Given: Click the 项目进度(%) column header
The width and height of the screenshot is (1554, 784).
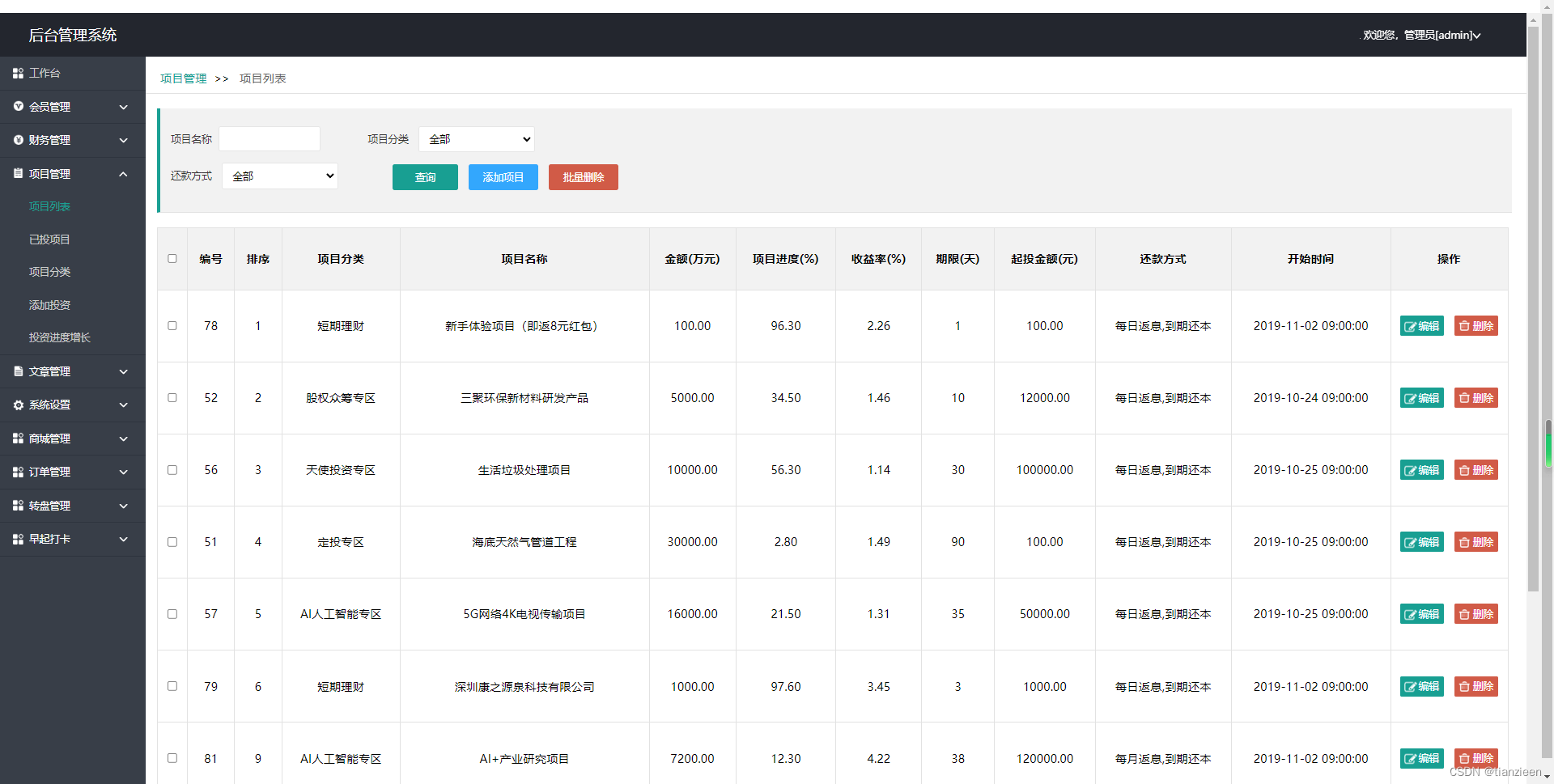Looking at the screenshot, I should 786,259.
